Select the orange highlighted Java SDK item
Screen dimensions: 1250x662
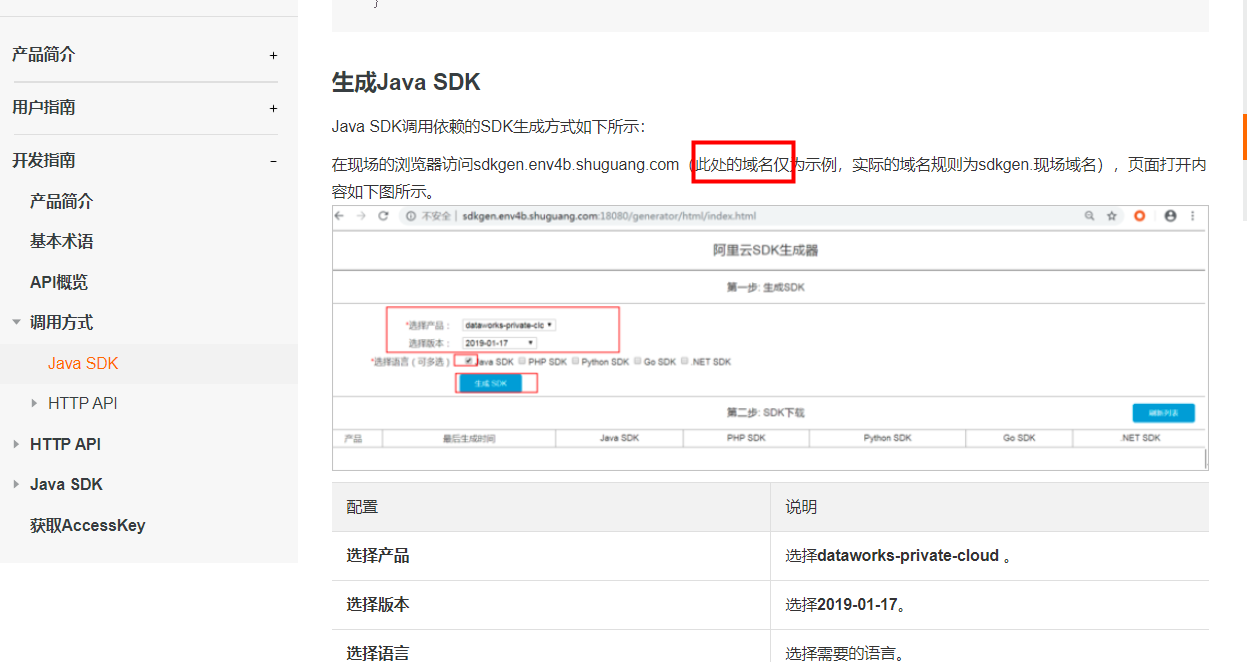point(83,363)
